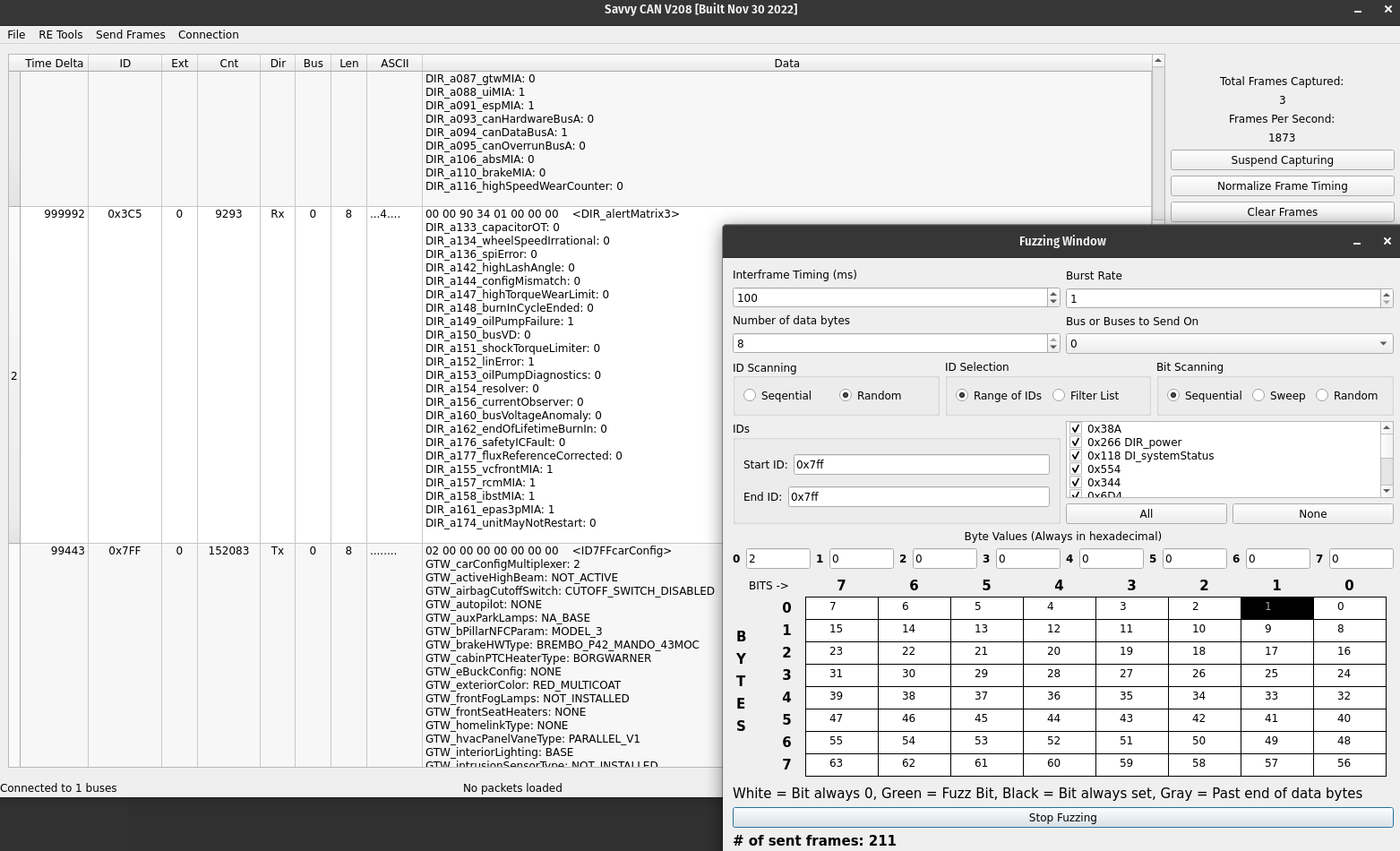This screenshot has width=1400, height=851.
Task: Click the Start ID field
Action: point(921,465)
